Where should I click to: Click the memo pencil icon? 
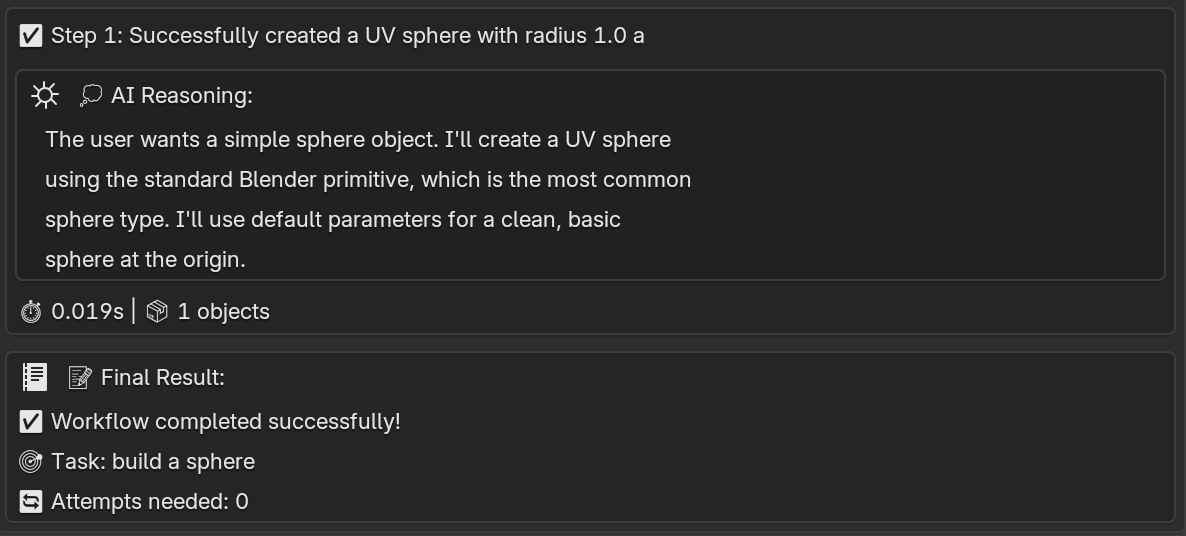(x=80, y=377)
